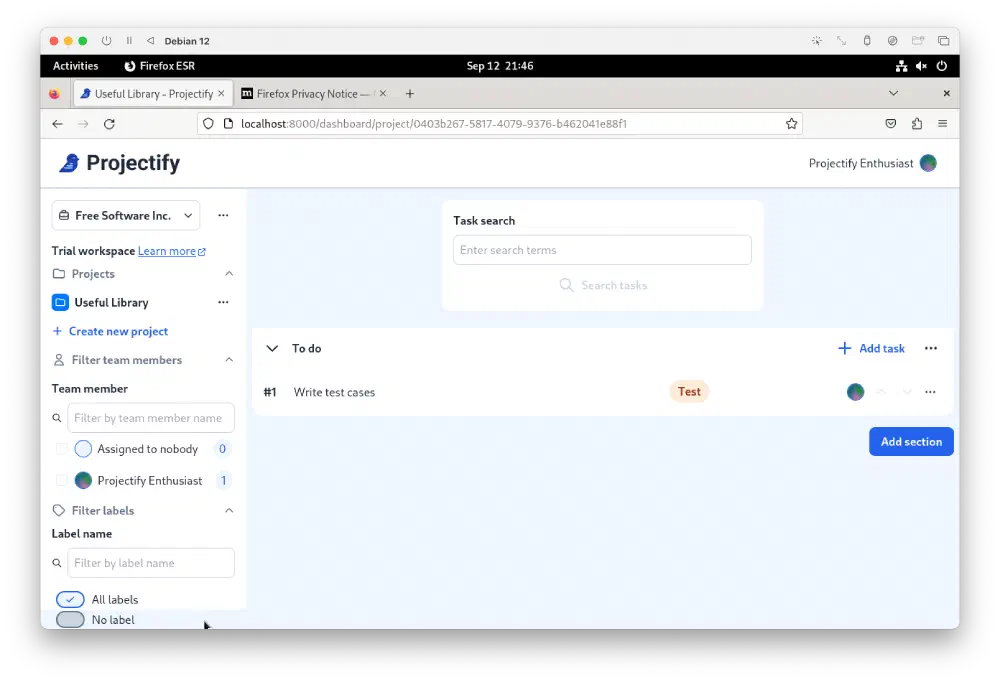Screen dimensions: 1000x682
Task: Close the Firefox Privacy Notice tab
Action: 383,93
